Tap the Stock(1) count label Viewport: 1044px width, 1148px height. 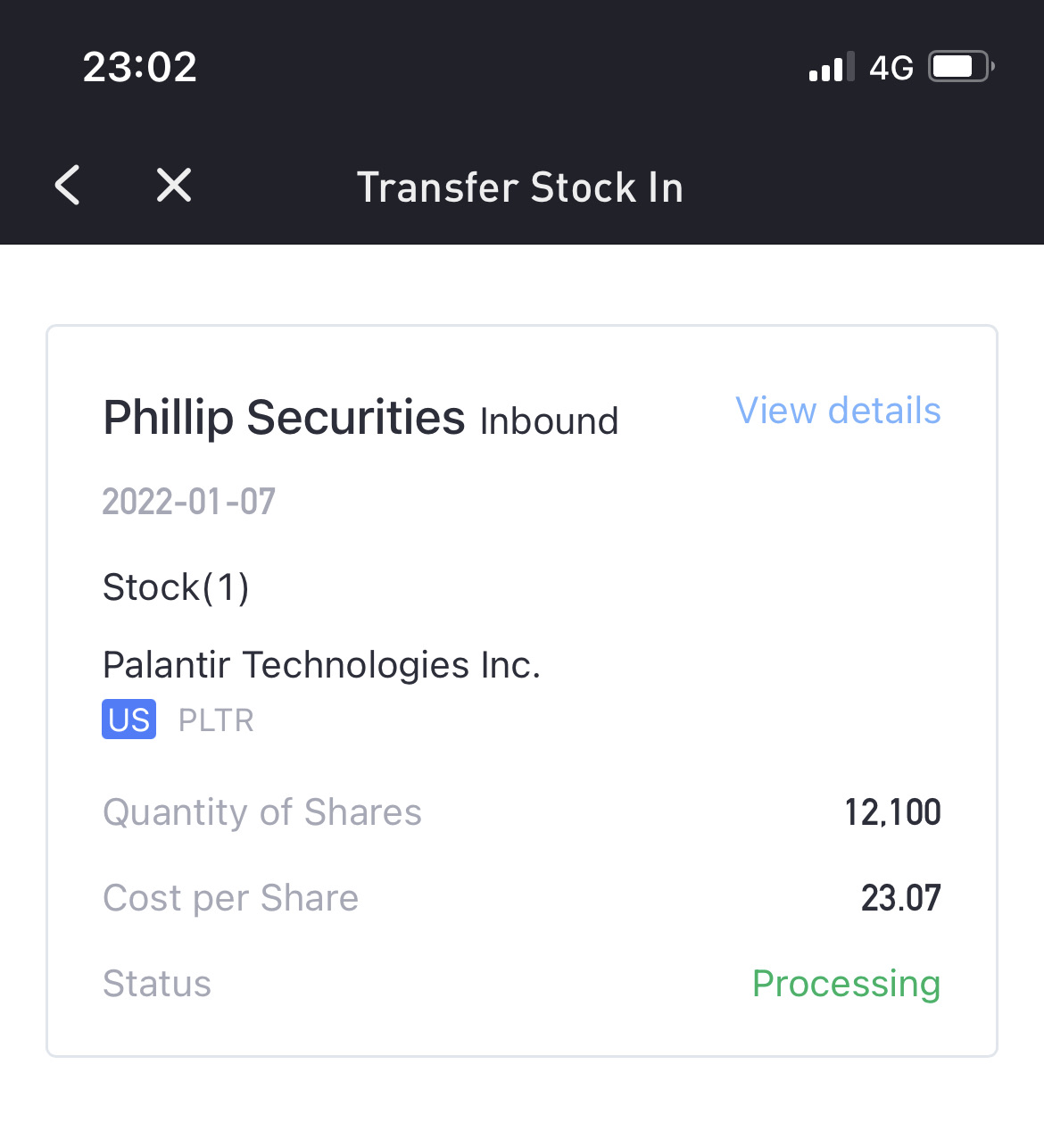(176, 587)
